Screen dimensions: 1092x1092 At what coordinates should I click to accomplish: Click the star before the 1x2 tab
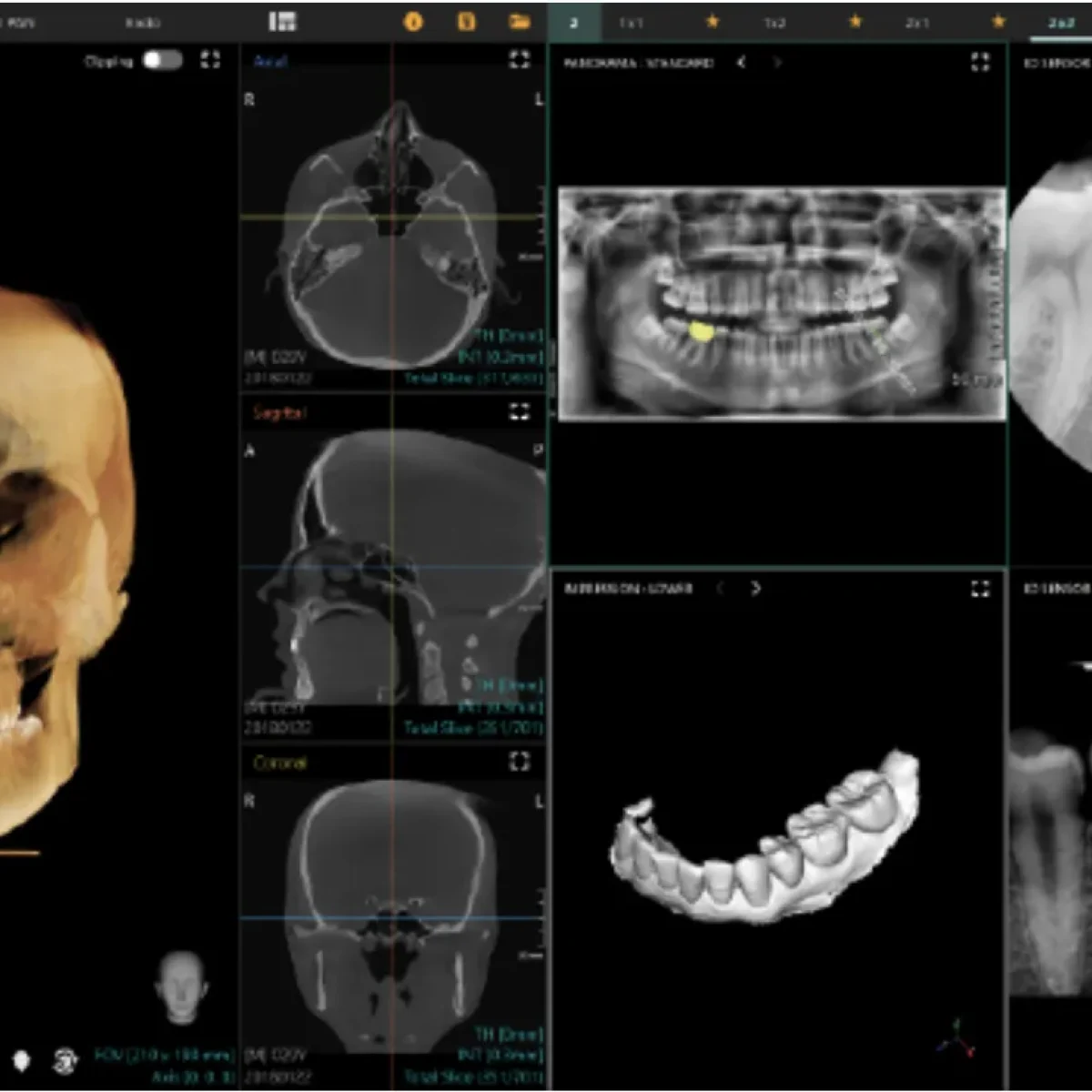point(713,22)
